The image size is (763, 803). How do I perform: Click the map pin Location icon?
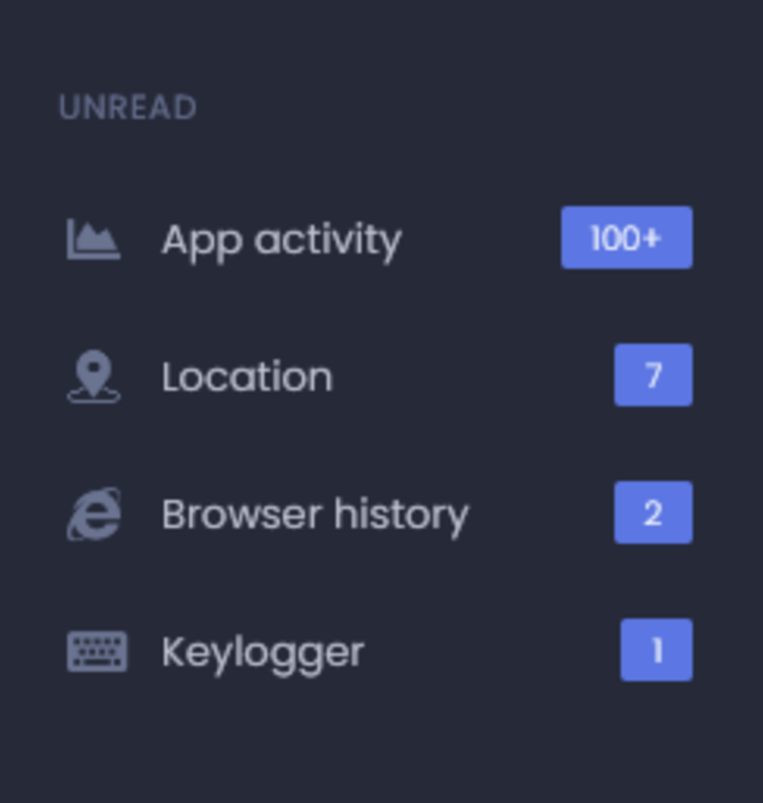94,377
